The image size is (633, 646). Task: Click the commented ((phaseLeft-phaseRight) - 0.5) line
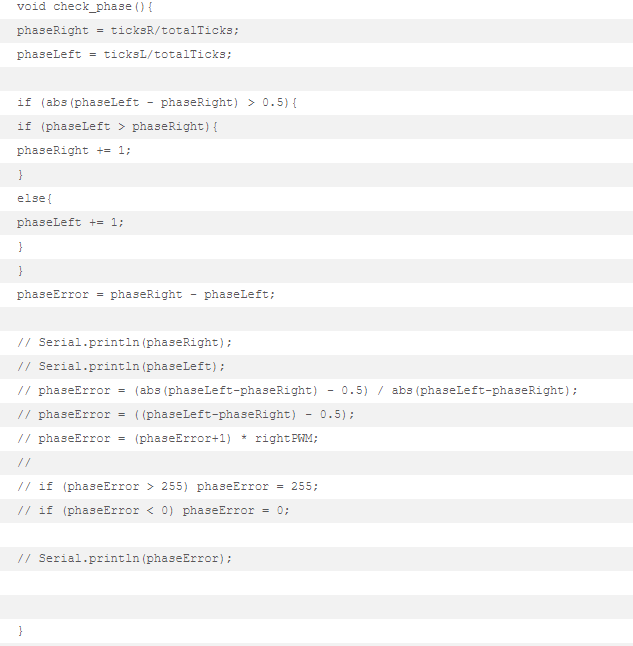[x=185, y=414]
